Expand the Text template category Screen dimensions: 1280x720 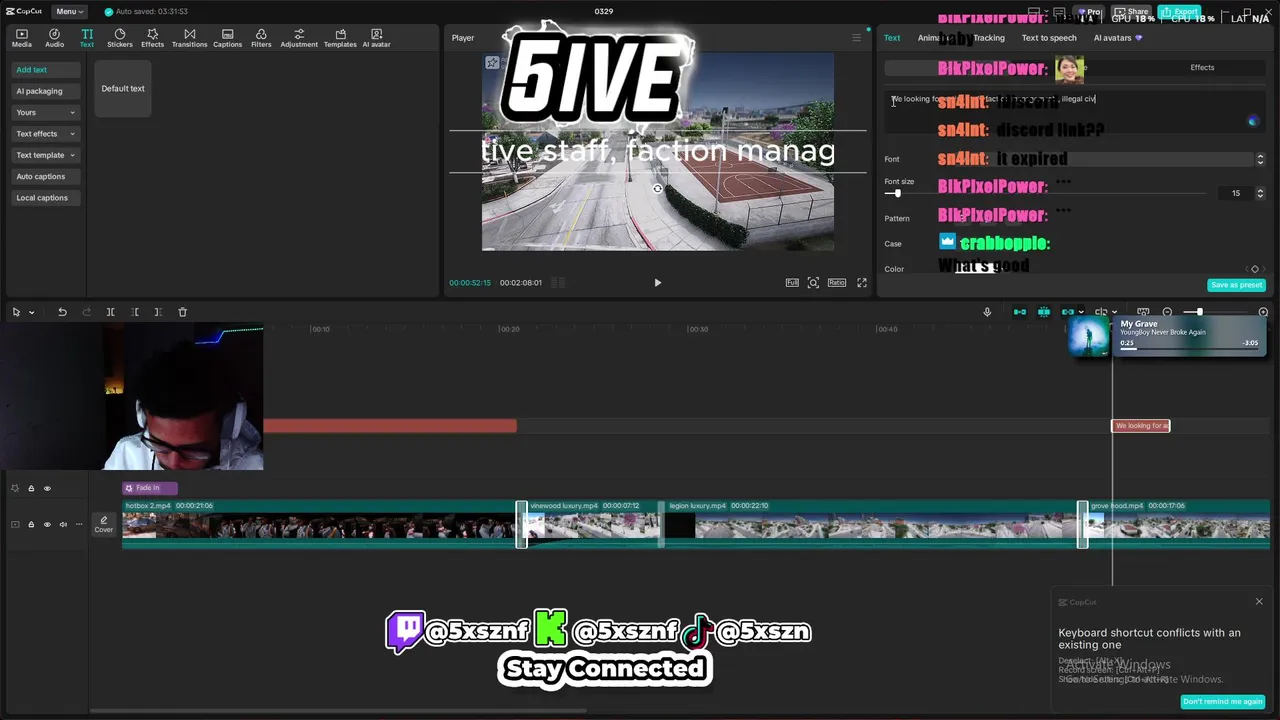(x=45, y=155)
